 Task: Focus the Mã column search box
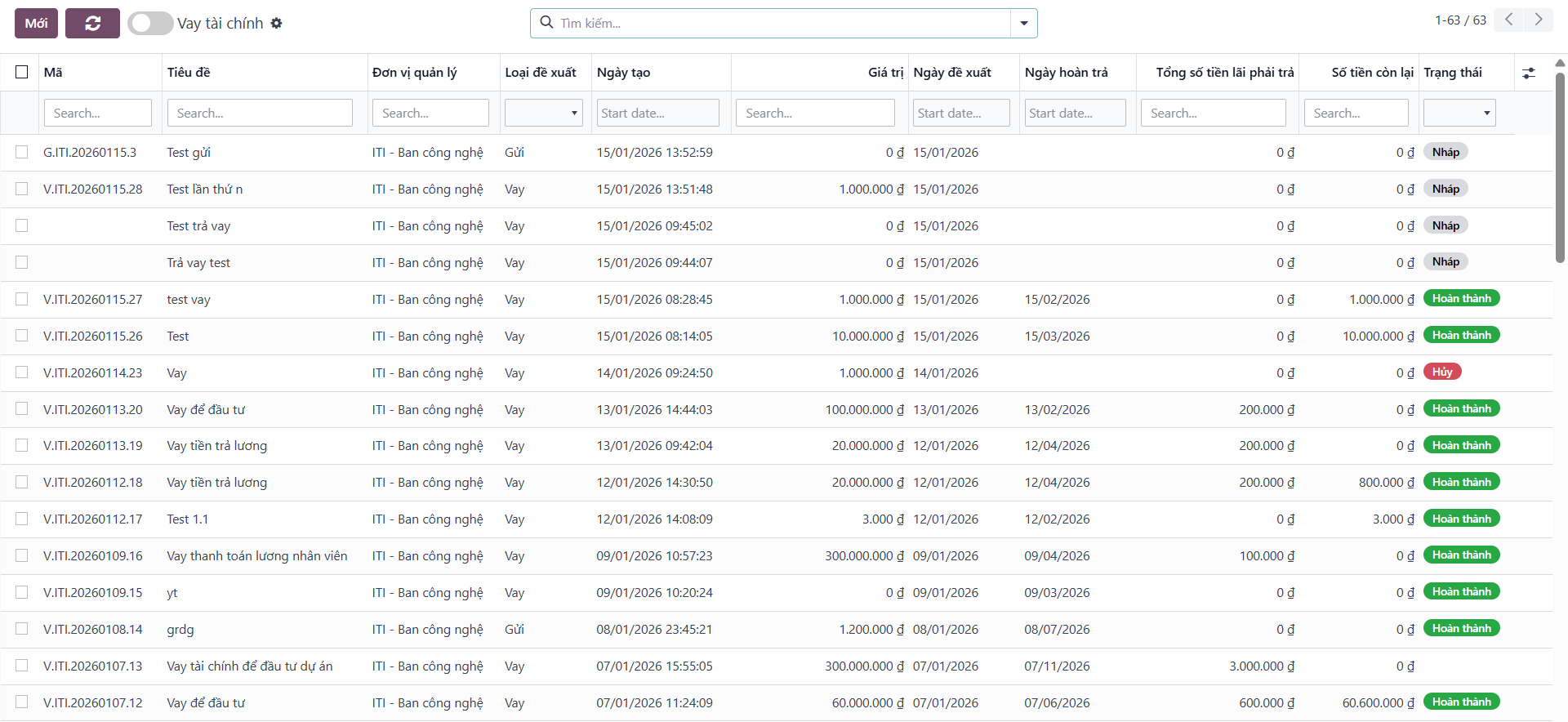98,113
